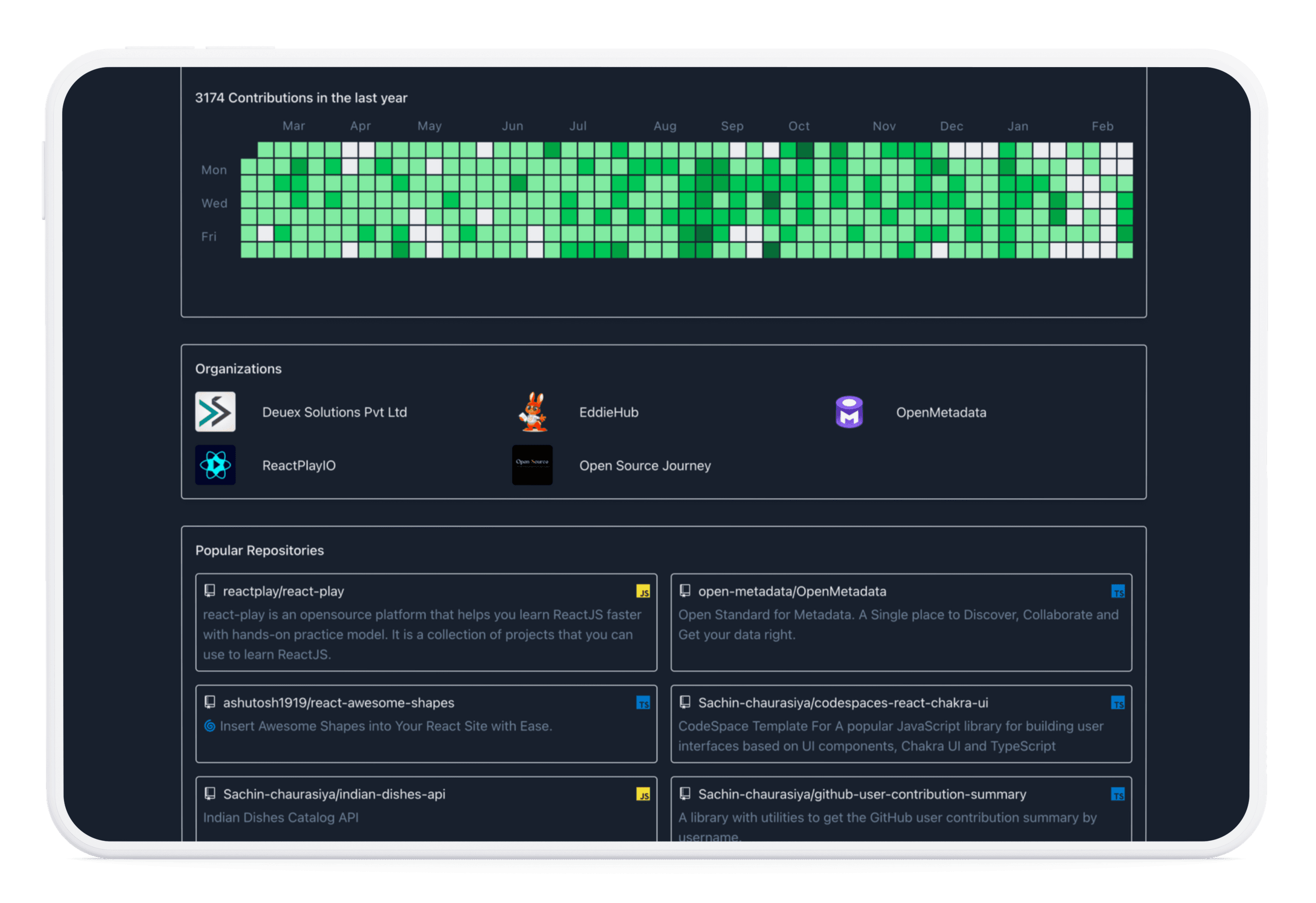Click the repo icon beside open-metadata/OpenMetadata

(x=685, y=591)
